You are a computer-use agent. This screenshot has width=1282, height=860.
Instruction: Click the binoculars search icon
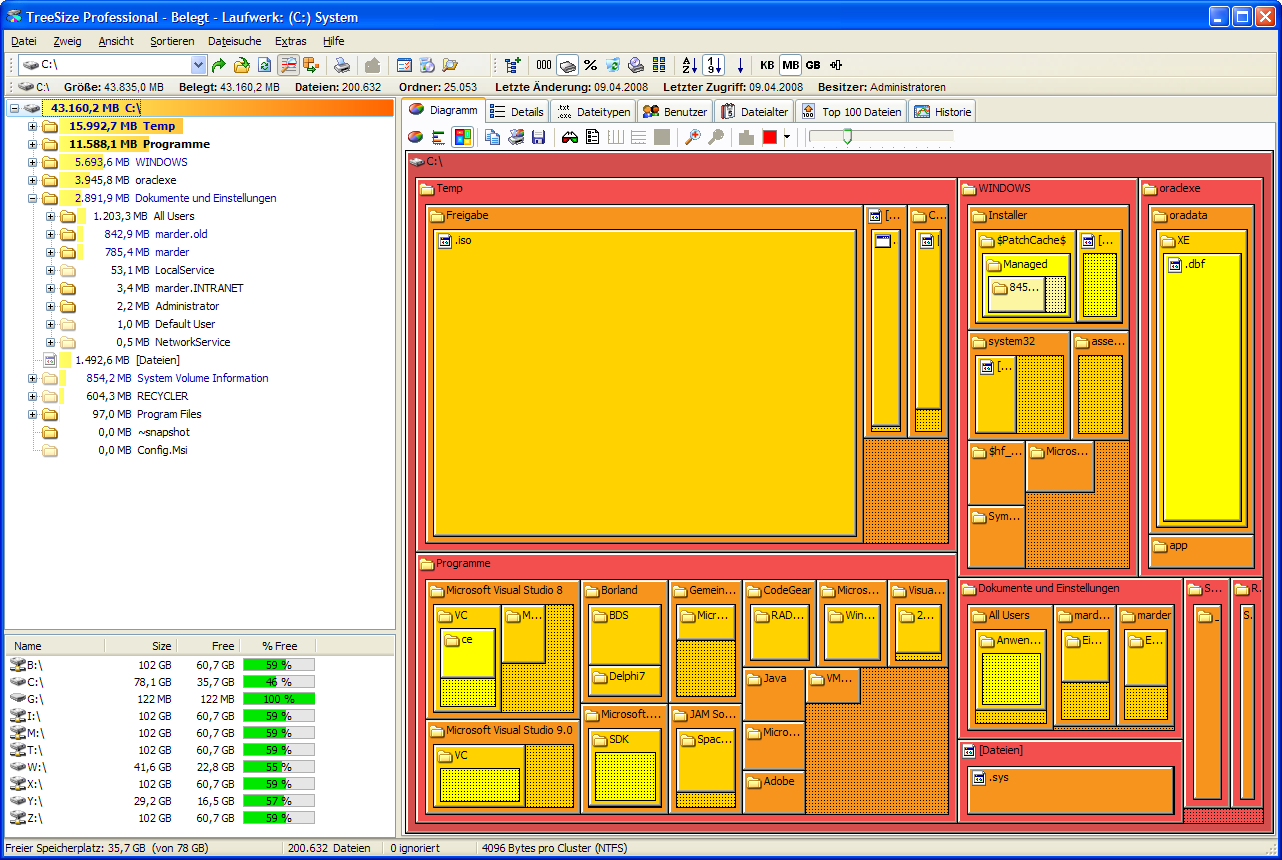[570, 137]
